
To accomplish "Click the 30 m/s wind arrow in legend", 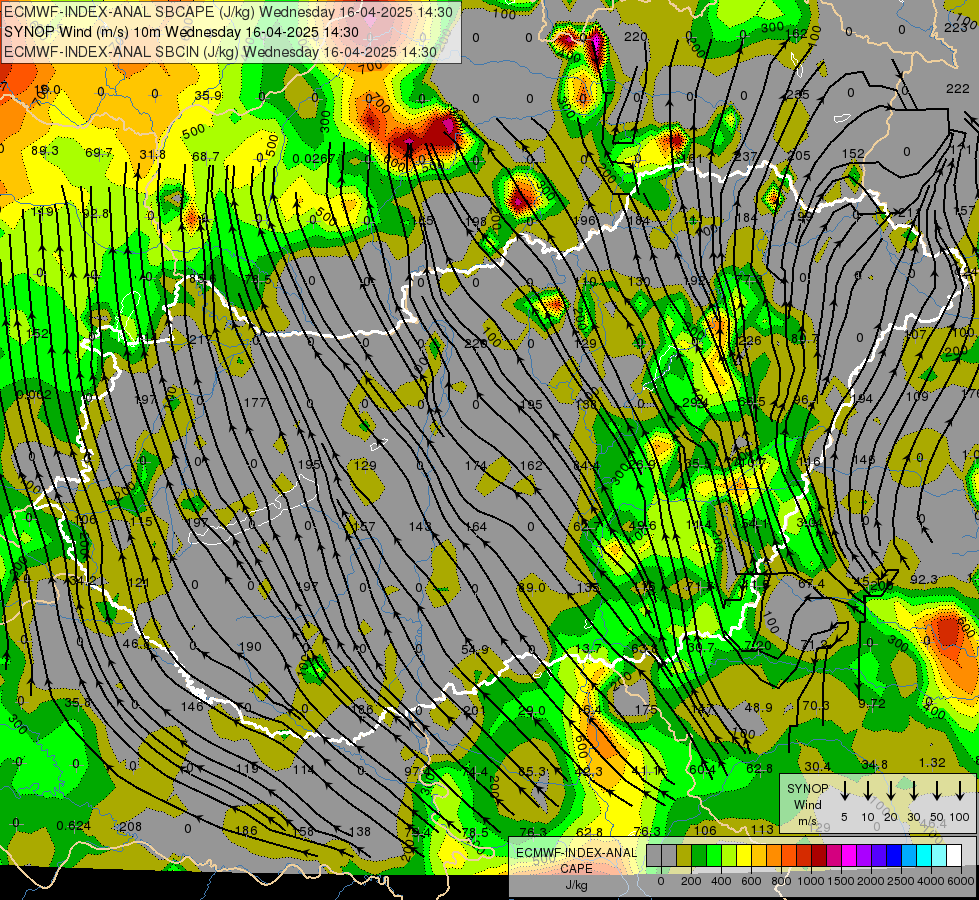I will point(914,790).
